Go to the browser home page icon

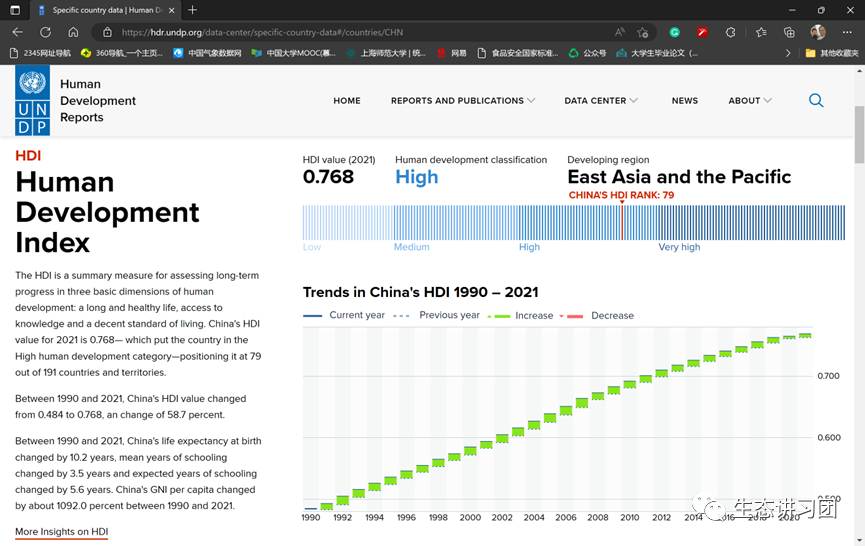click(73, 32)
